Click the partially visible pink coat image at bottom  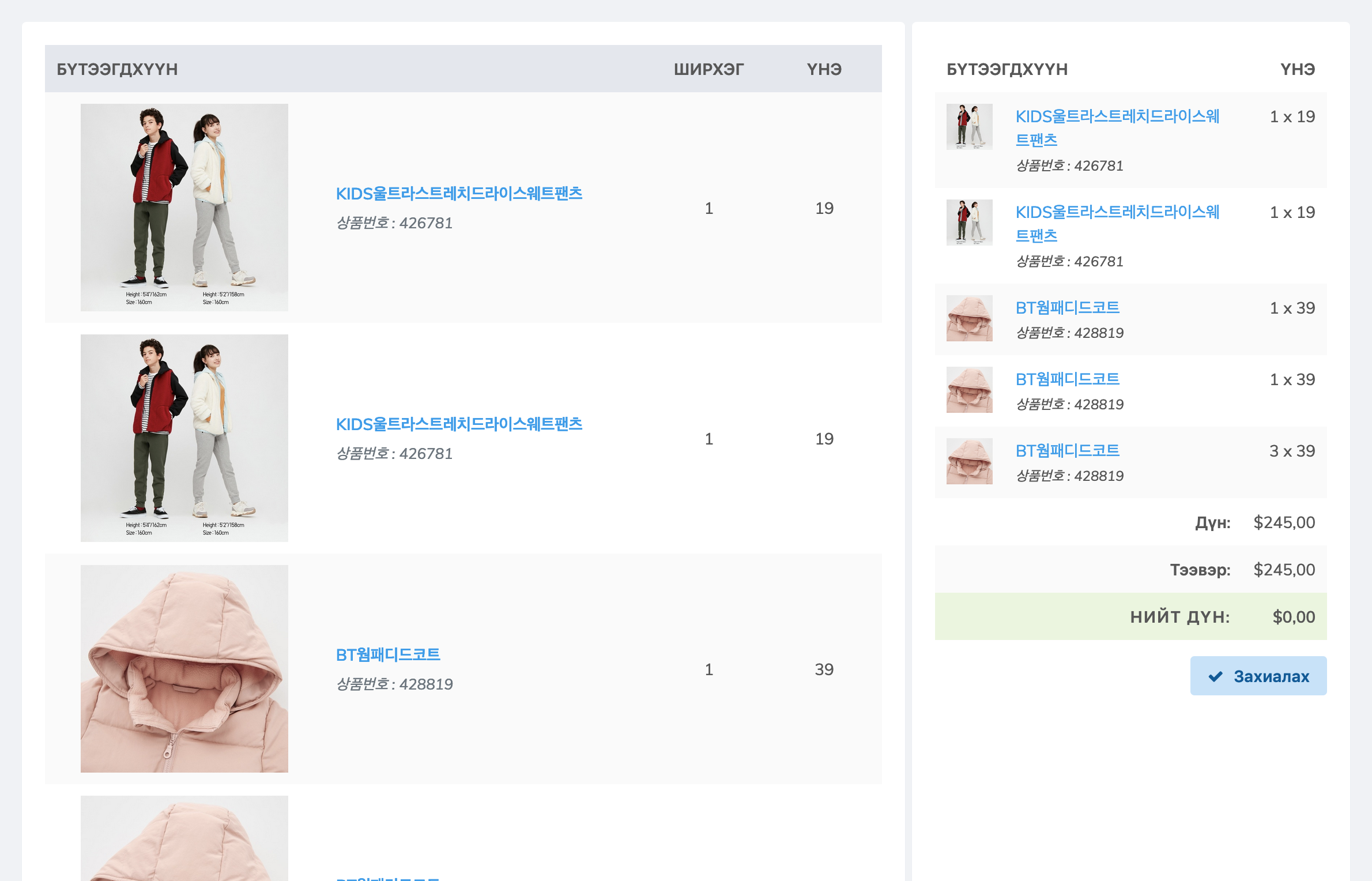[x=184, y=838]
